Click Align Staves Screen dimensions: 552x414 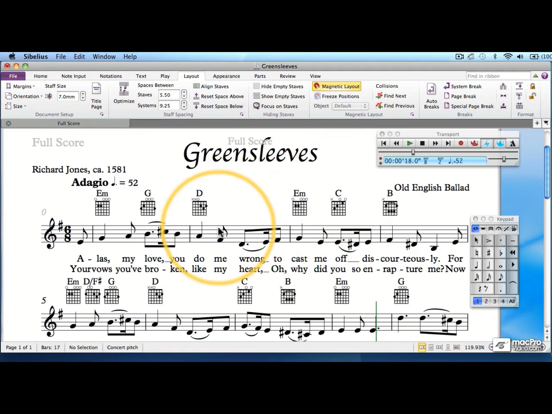click(x=211, y=86)
